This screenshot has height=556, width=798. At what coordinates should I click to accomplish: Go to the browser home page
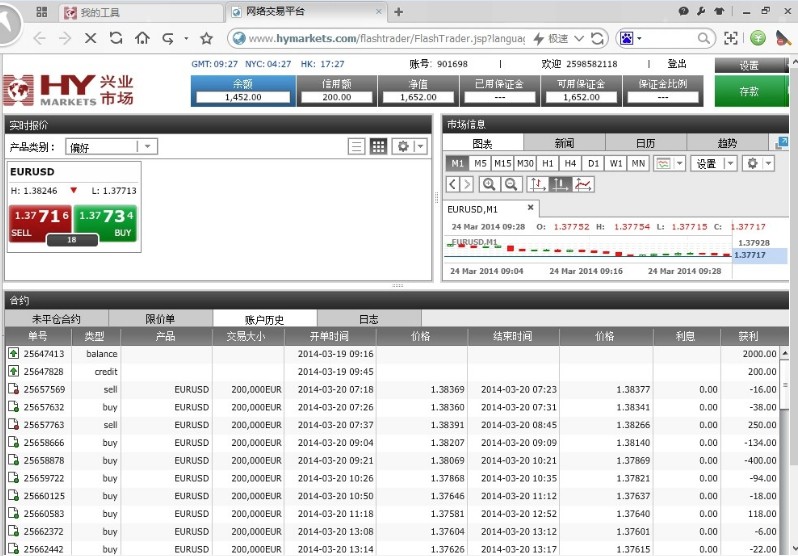pos(142,38)
